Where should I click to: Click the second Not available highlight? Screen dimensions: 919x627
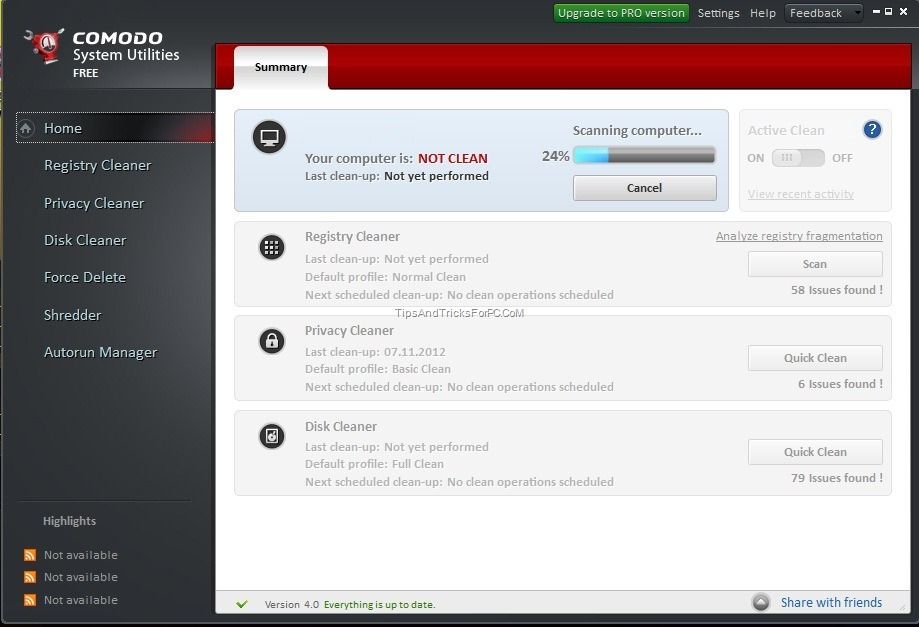coord(81,577)
